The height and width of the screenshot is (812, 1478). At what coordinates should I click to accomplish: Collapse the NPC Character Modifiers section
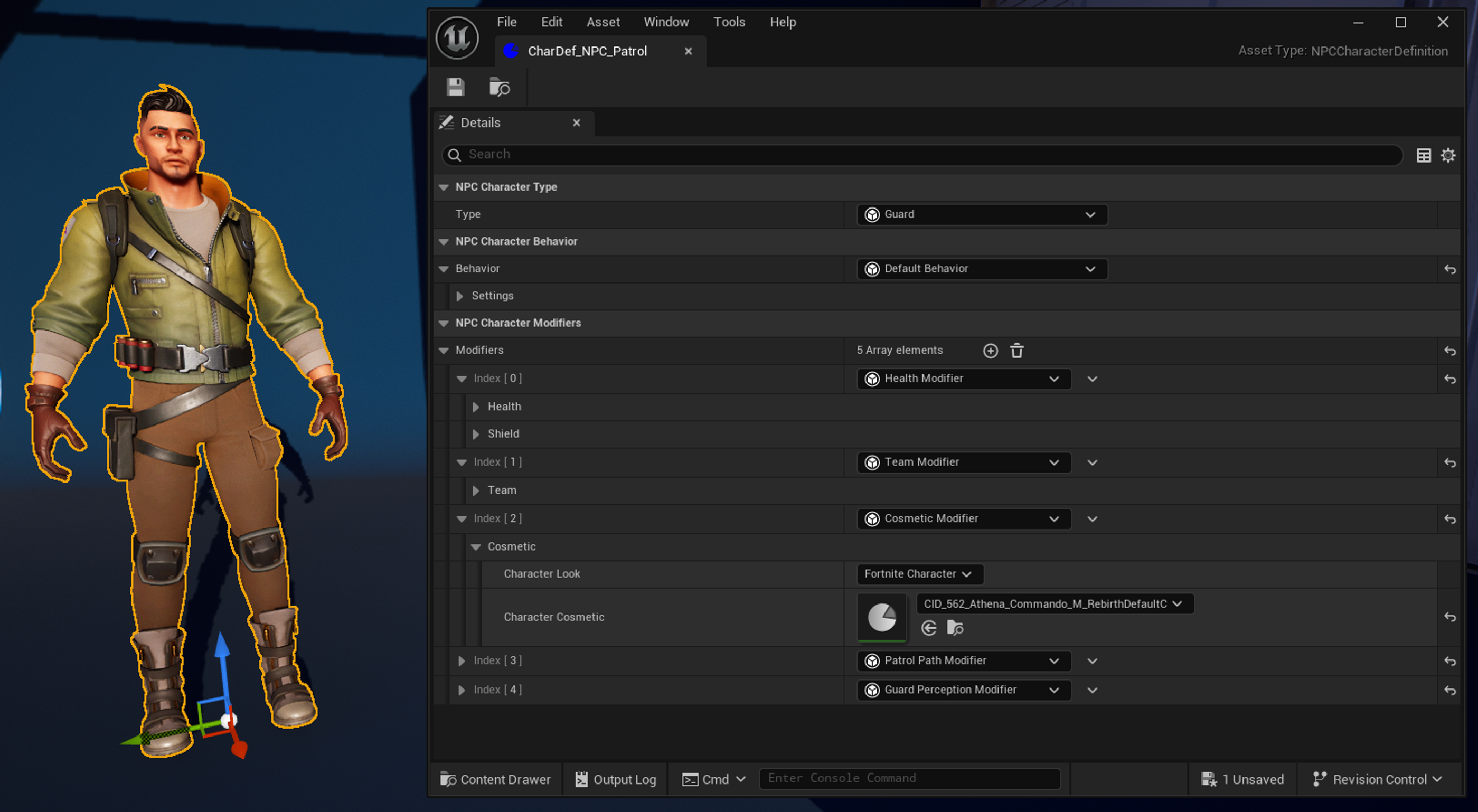[x=444, y=323]
